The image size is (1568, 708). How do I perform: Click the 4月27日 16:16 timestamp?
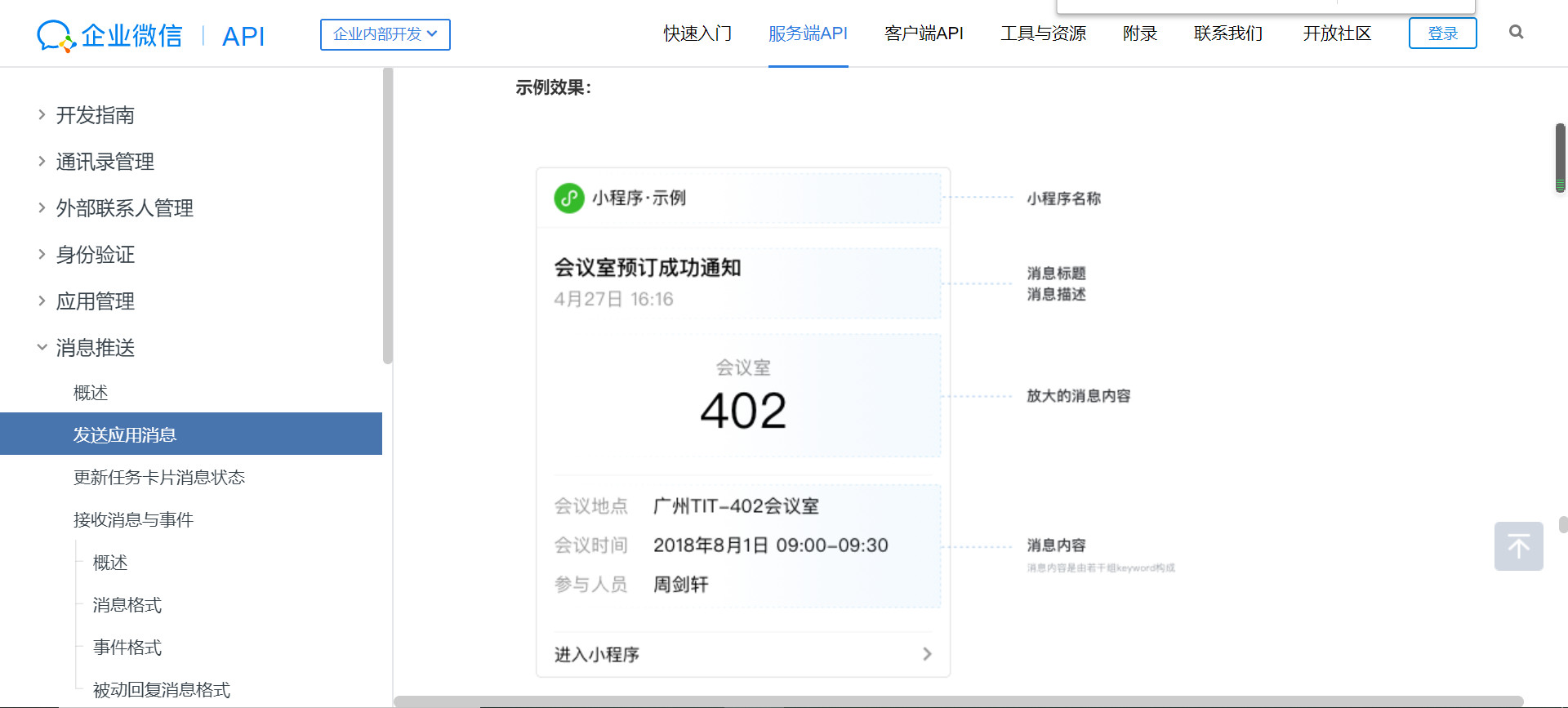point(614,299)
